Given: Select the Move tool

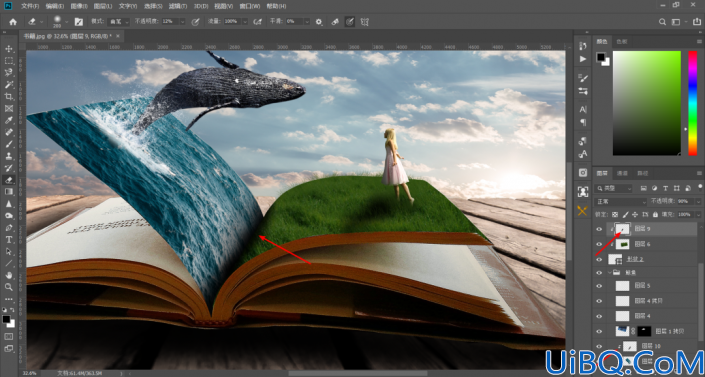Looking at the screenshot, I should click(x=9, y=49).
